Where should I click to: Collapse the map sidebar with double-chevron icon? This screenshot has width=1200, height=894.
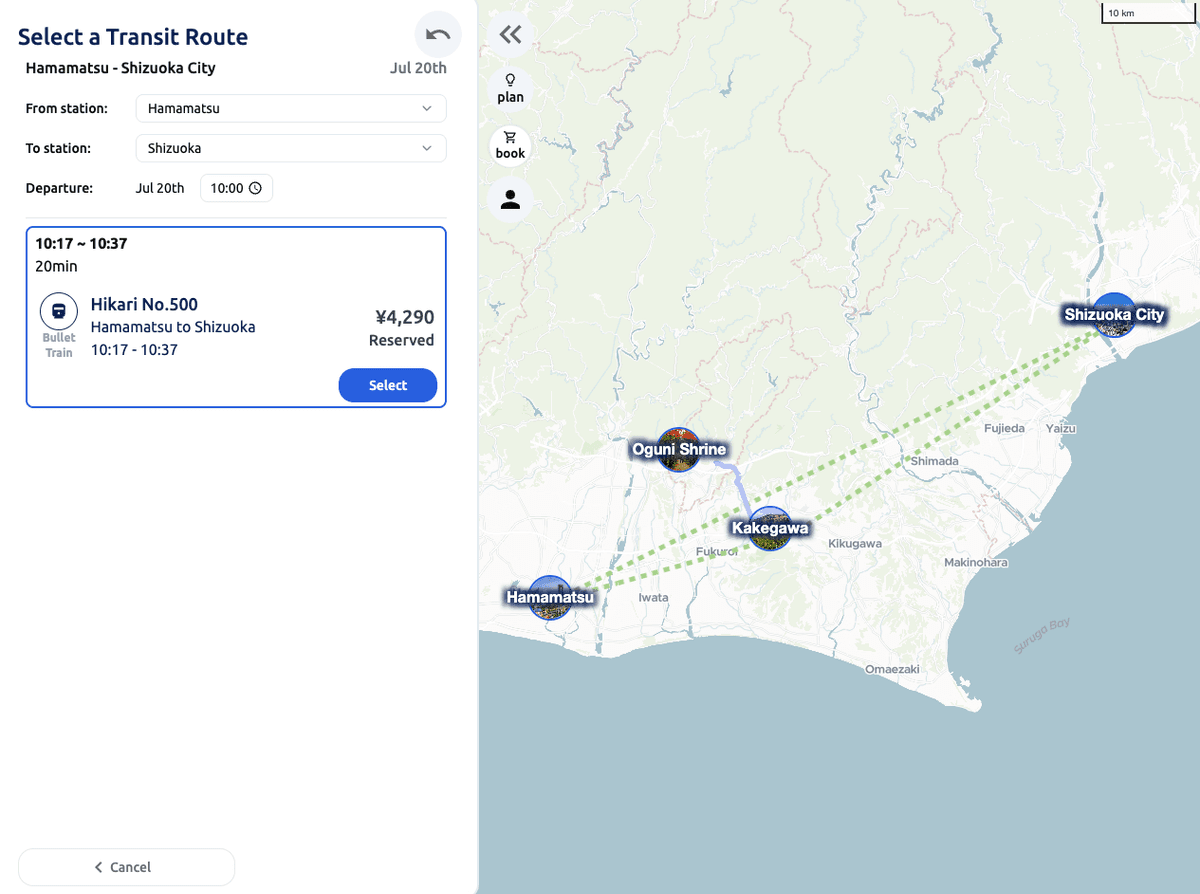[x=510, y=33]
